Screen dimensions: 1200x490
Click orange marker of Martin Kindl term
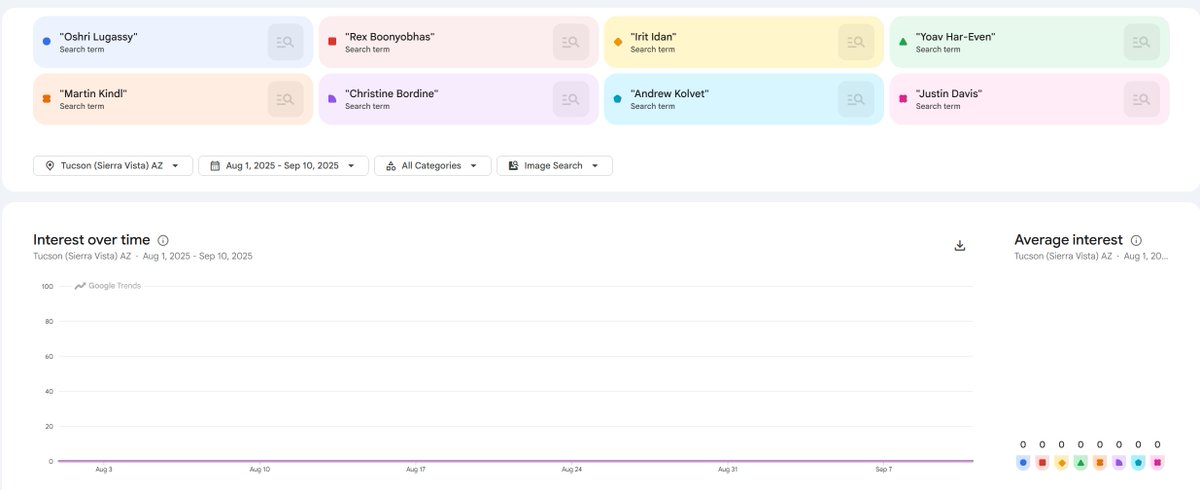(47, 99)
